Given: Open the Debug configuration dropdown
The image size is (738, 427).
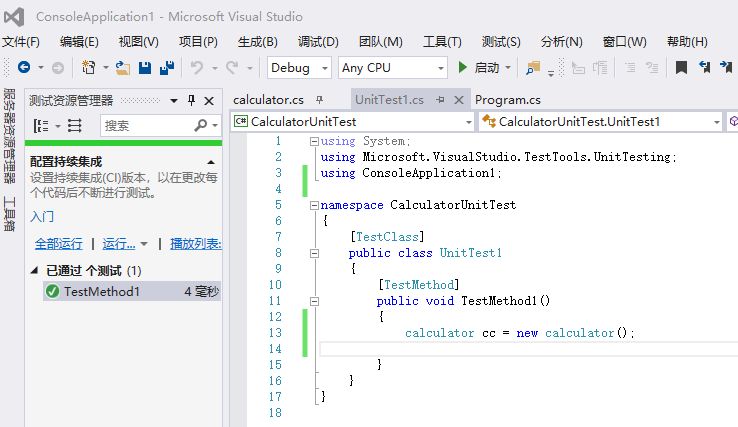Looking at the screenshot, I should click(325, 68).
